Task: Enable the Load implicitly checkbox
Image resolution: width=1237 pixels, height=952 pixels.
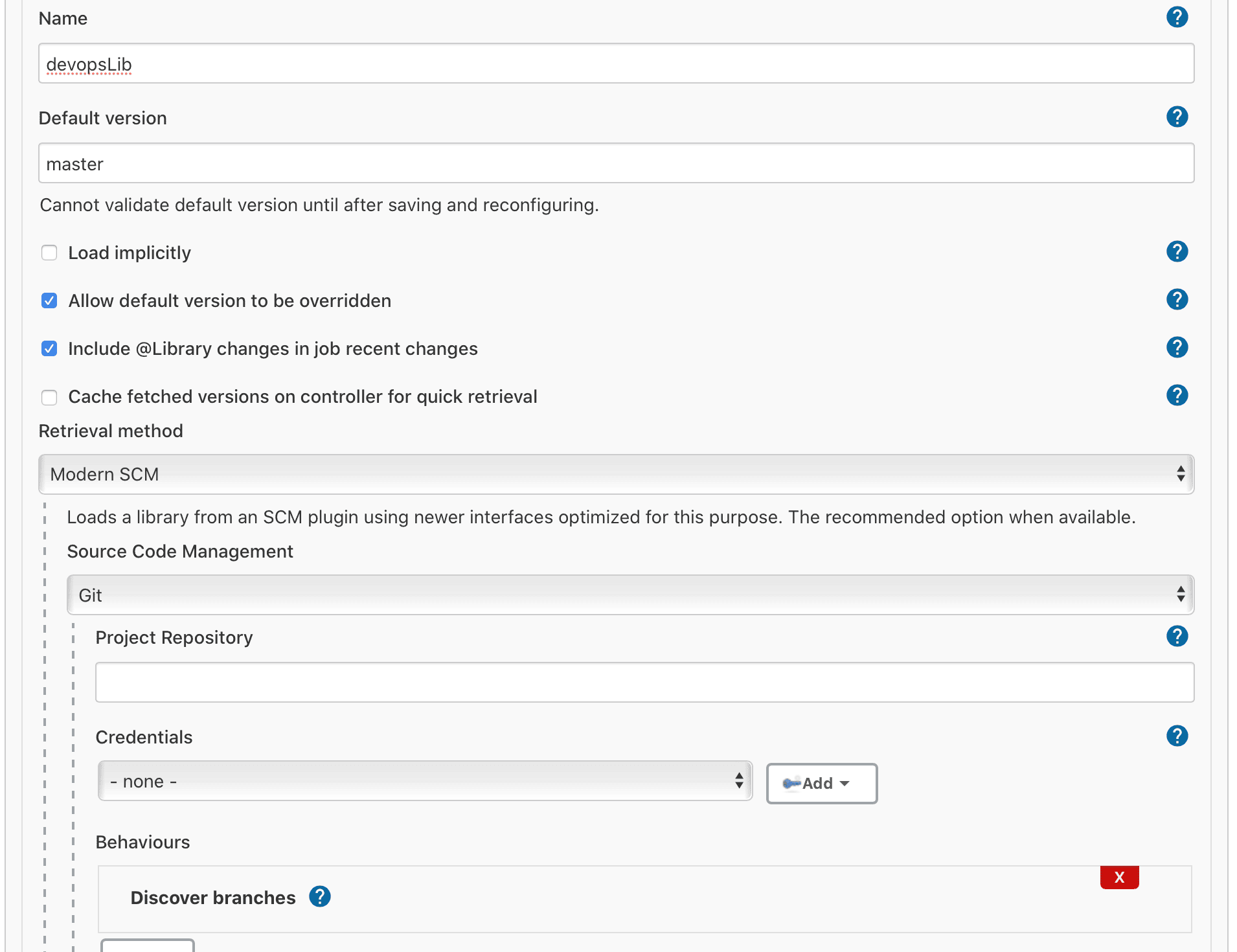Action: (49, 253)
